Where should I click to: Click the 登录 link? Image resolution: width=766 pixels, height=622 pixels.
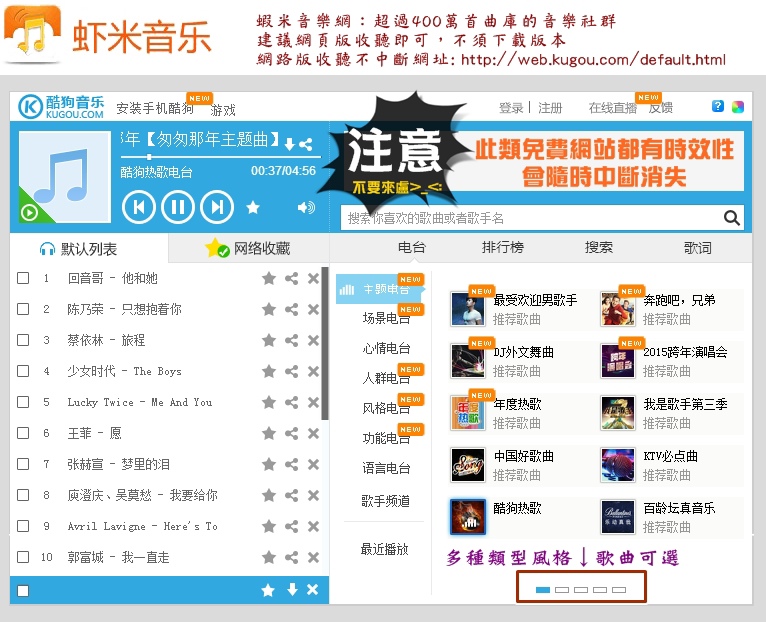511,107
